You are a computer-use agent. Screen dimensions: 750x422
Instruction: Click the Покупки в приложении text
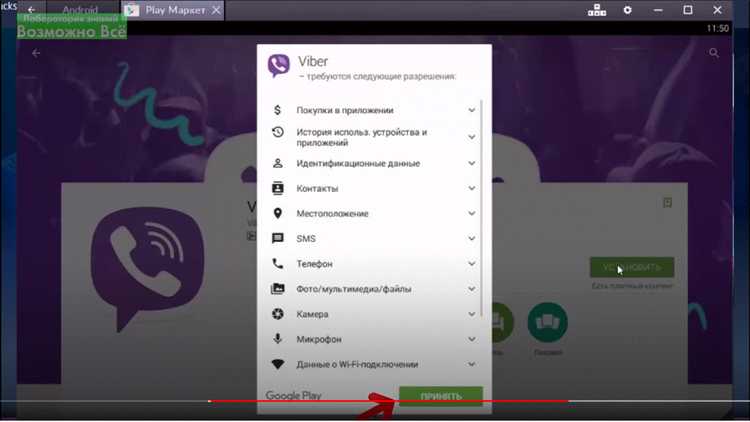tap(345, 110)
